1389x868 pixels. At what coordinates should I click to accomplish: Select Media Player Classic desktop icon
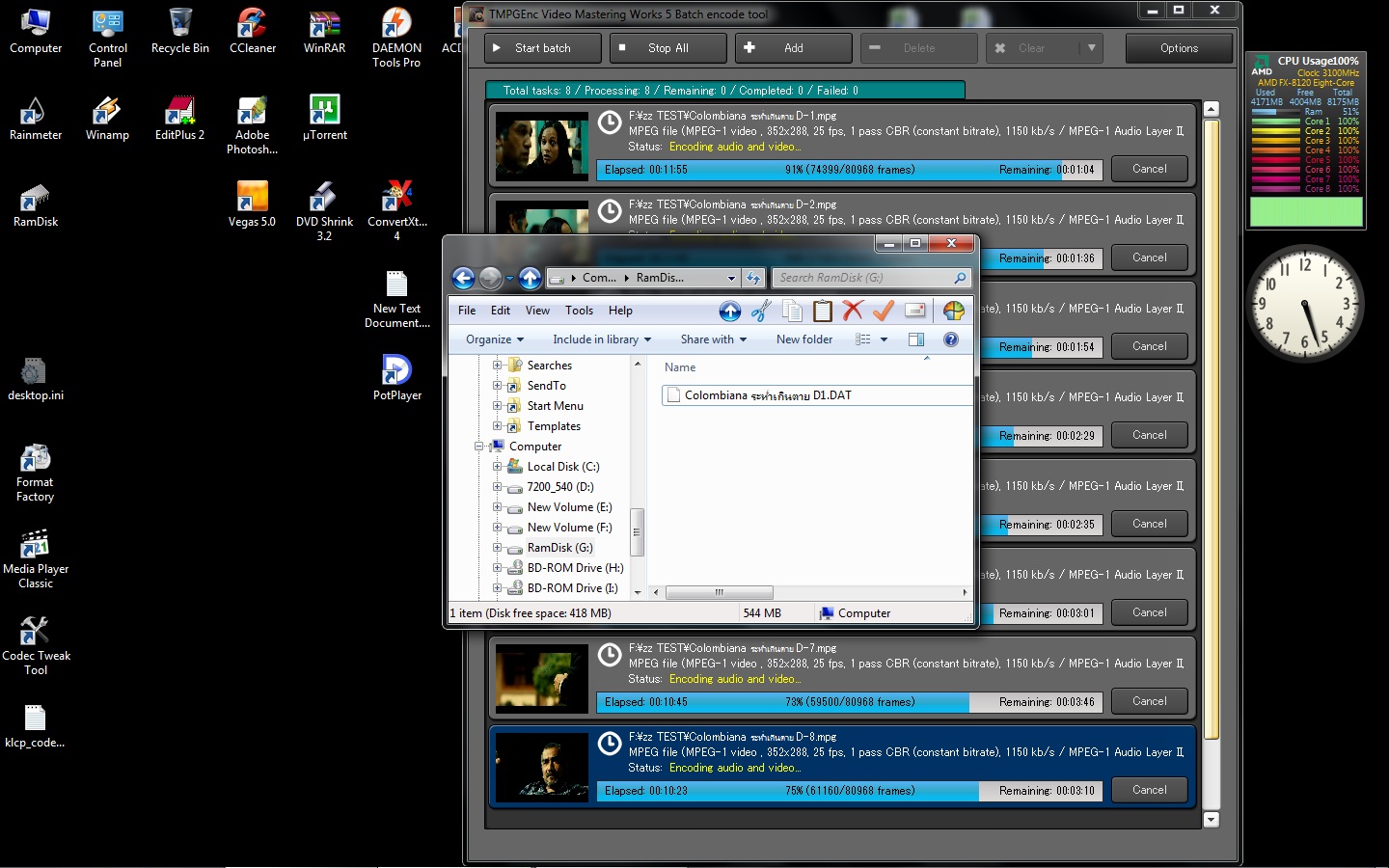pos(36,559)
